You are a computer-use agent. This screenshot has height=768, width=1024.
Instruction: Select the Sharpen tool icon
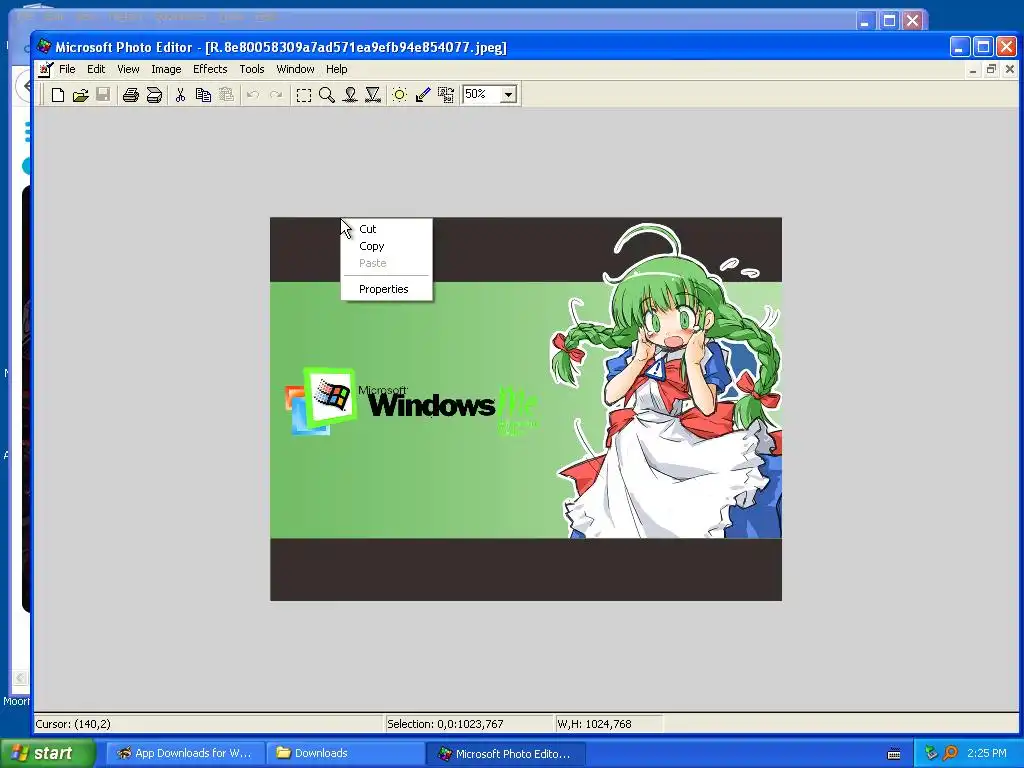(373, 95)
